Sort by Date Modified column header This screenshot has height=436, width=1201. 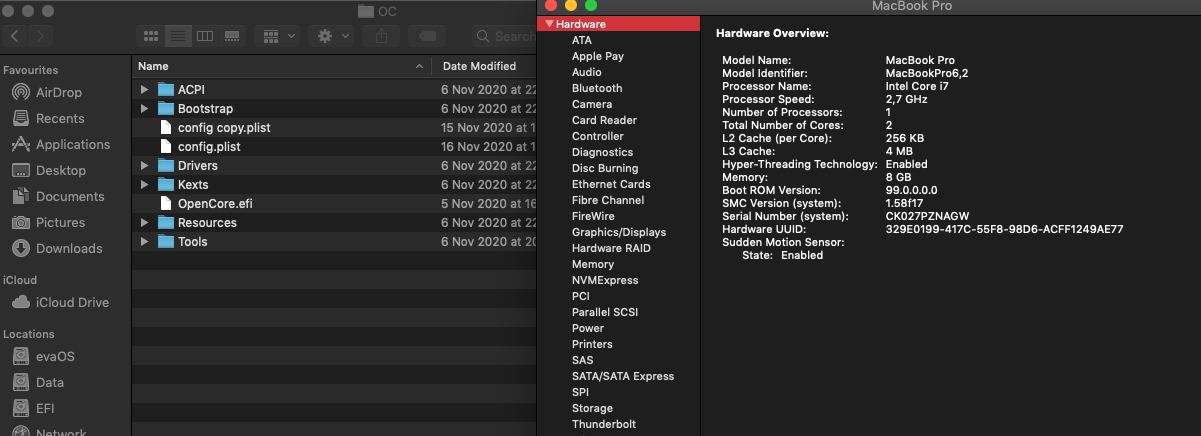click(484, 66)
